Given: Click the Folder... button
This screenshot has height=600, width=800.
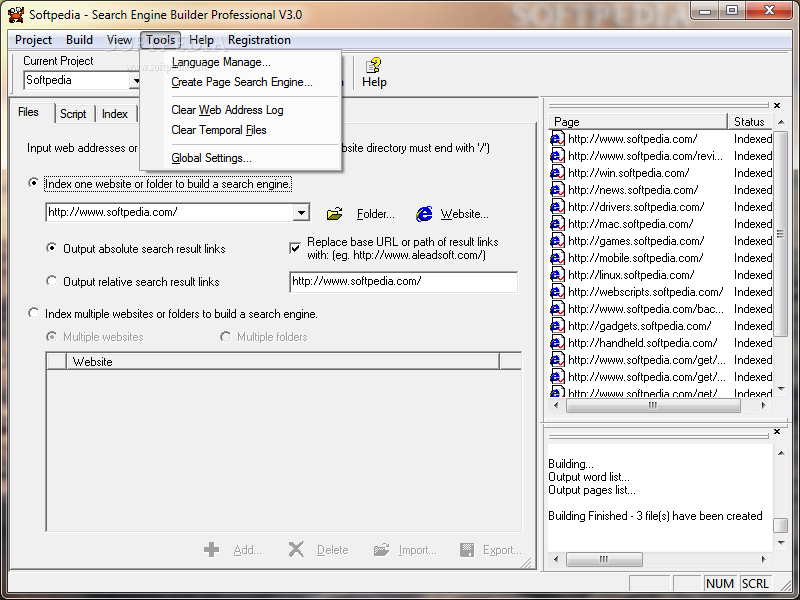Looking at the screenshot, I should [376, 214].
